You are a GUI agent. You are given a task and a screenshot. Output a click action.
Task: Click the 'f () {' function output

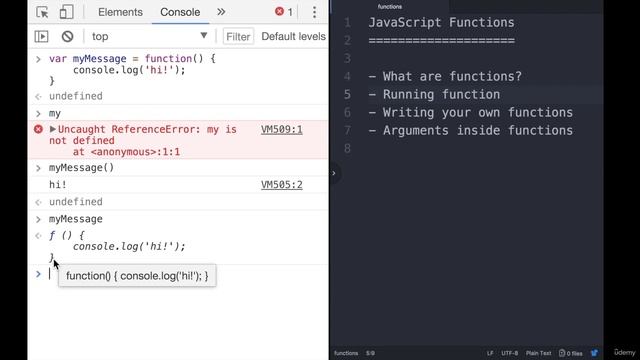tap(67, 235)
